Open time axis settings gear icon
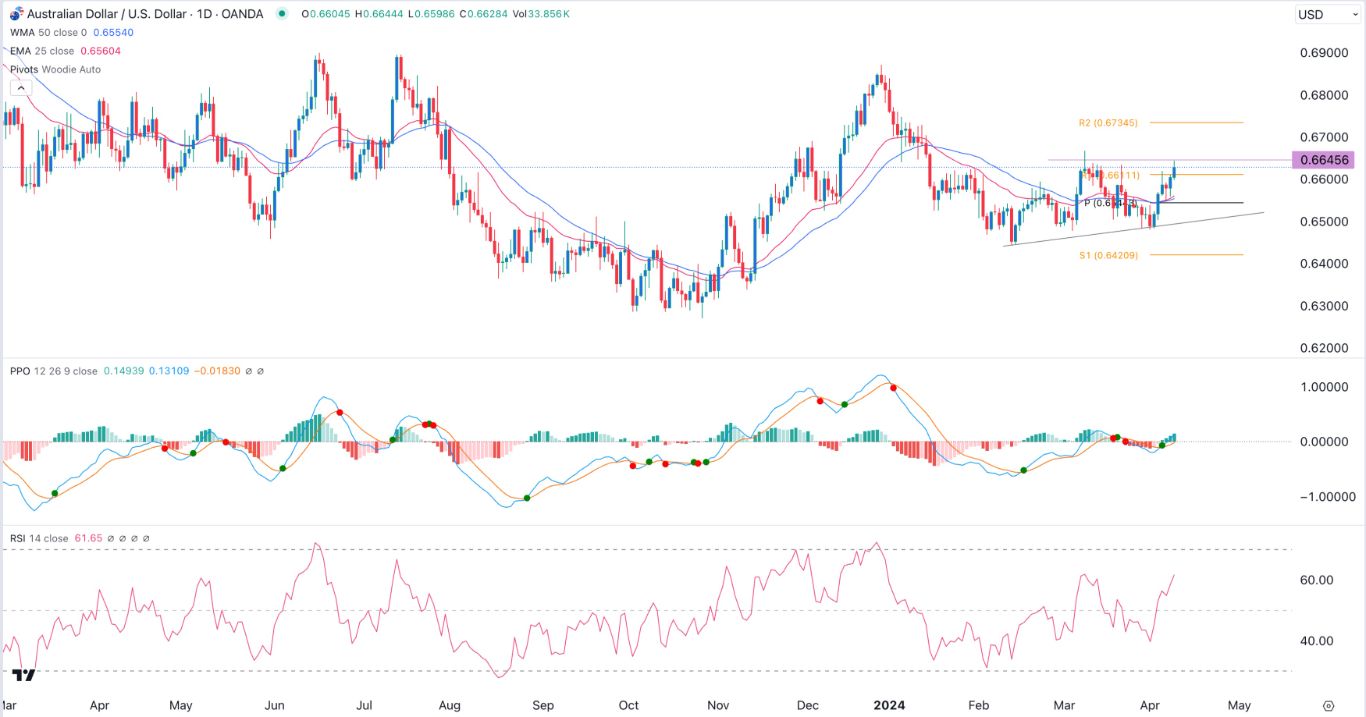 coord(1328,705)
